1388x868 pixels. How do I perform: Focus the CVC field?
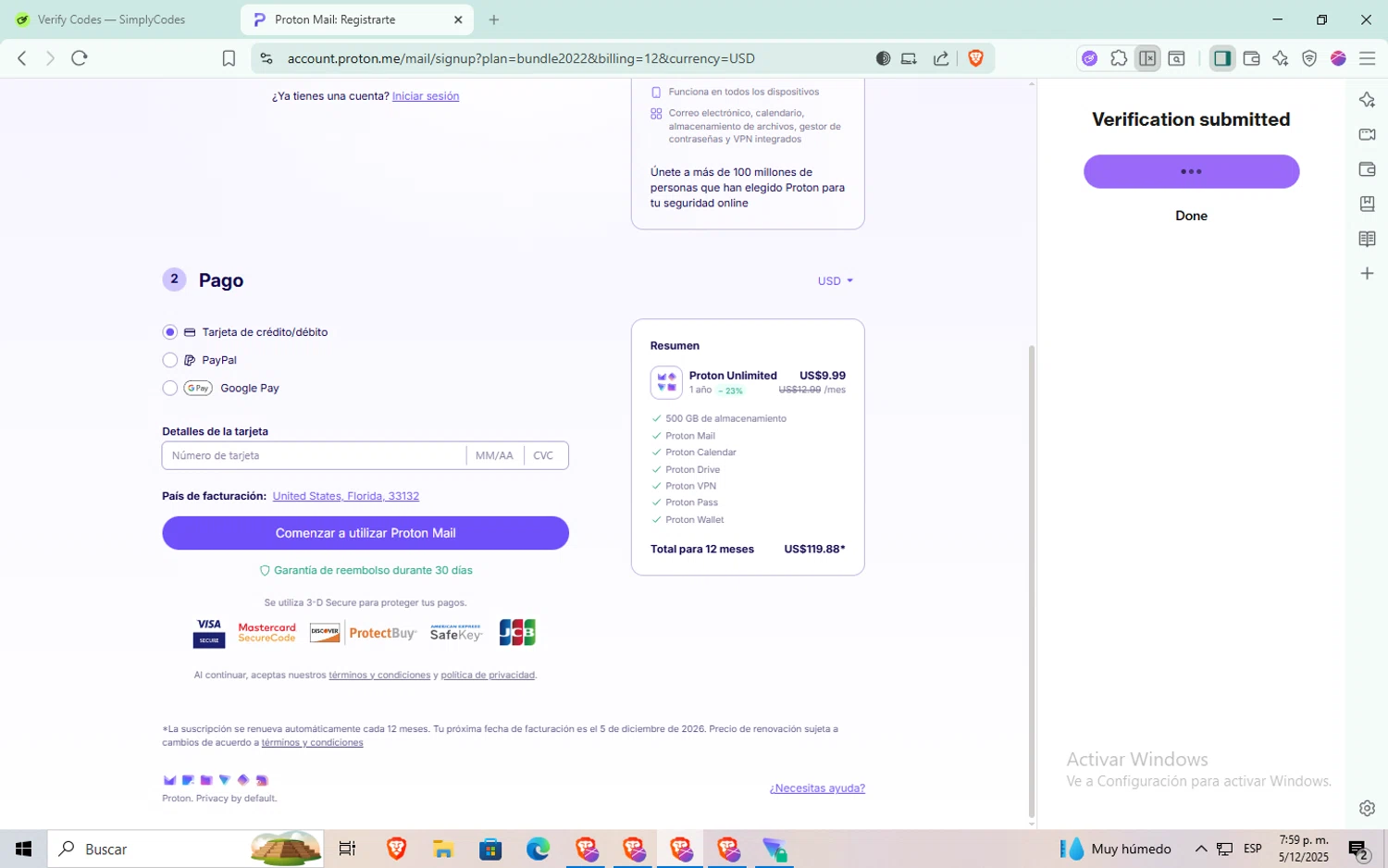pos(545,455)
